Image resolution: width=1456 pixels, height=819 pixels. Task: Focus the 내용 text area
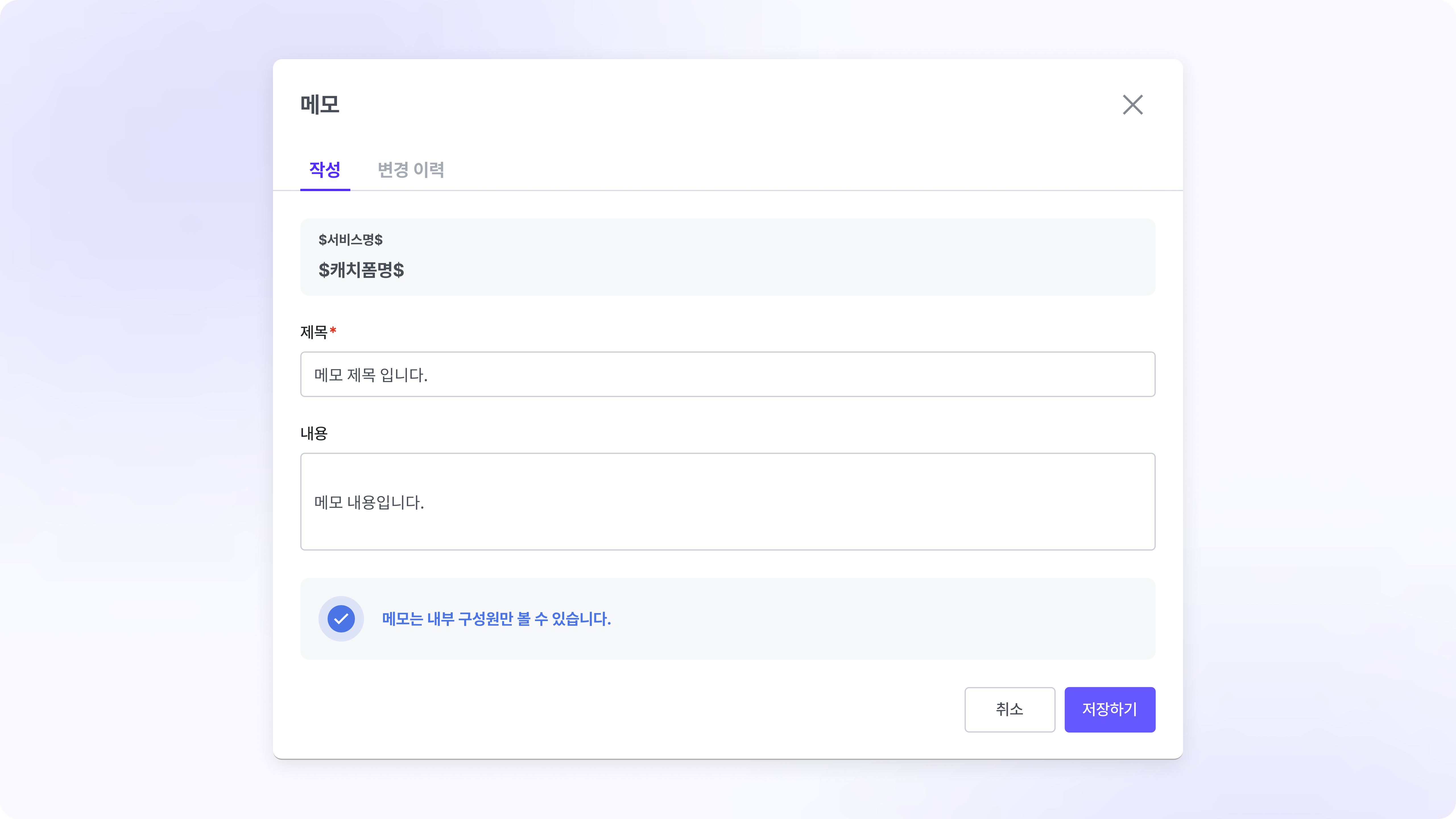pyautogui.click(x=727, y=501)
